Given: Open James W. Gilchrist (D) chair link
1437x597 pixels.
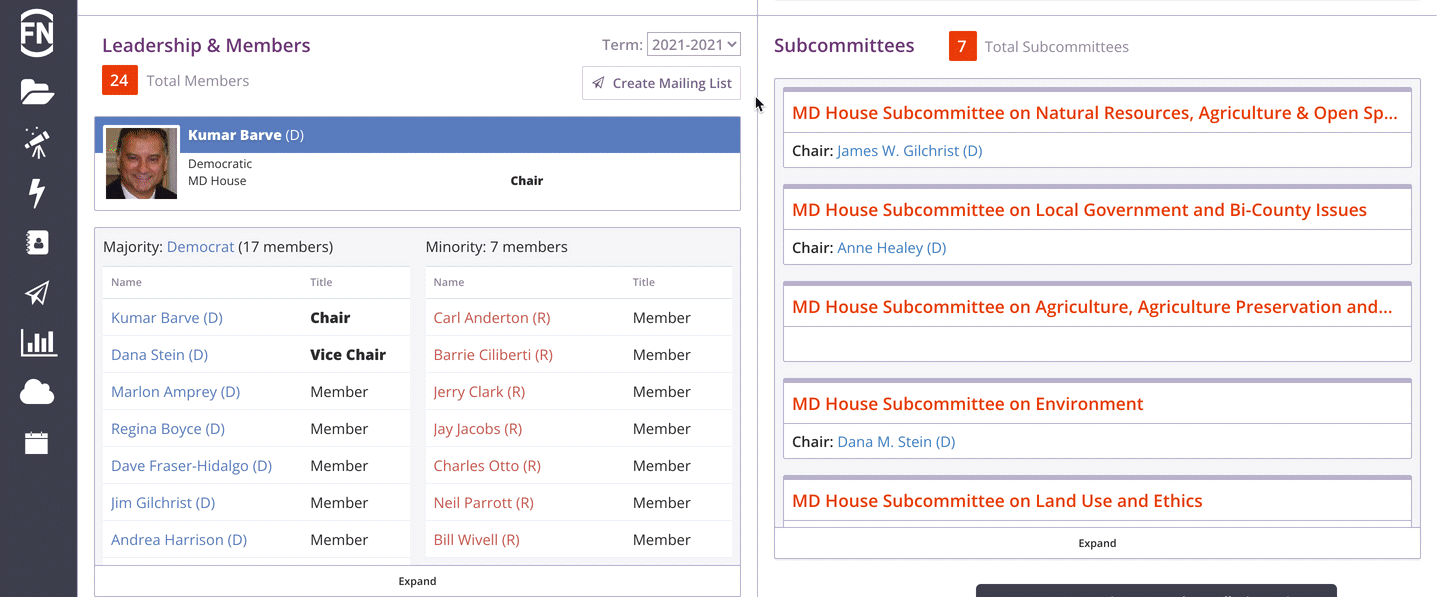Looking at the screenshot, I should (x=910, y=151).
